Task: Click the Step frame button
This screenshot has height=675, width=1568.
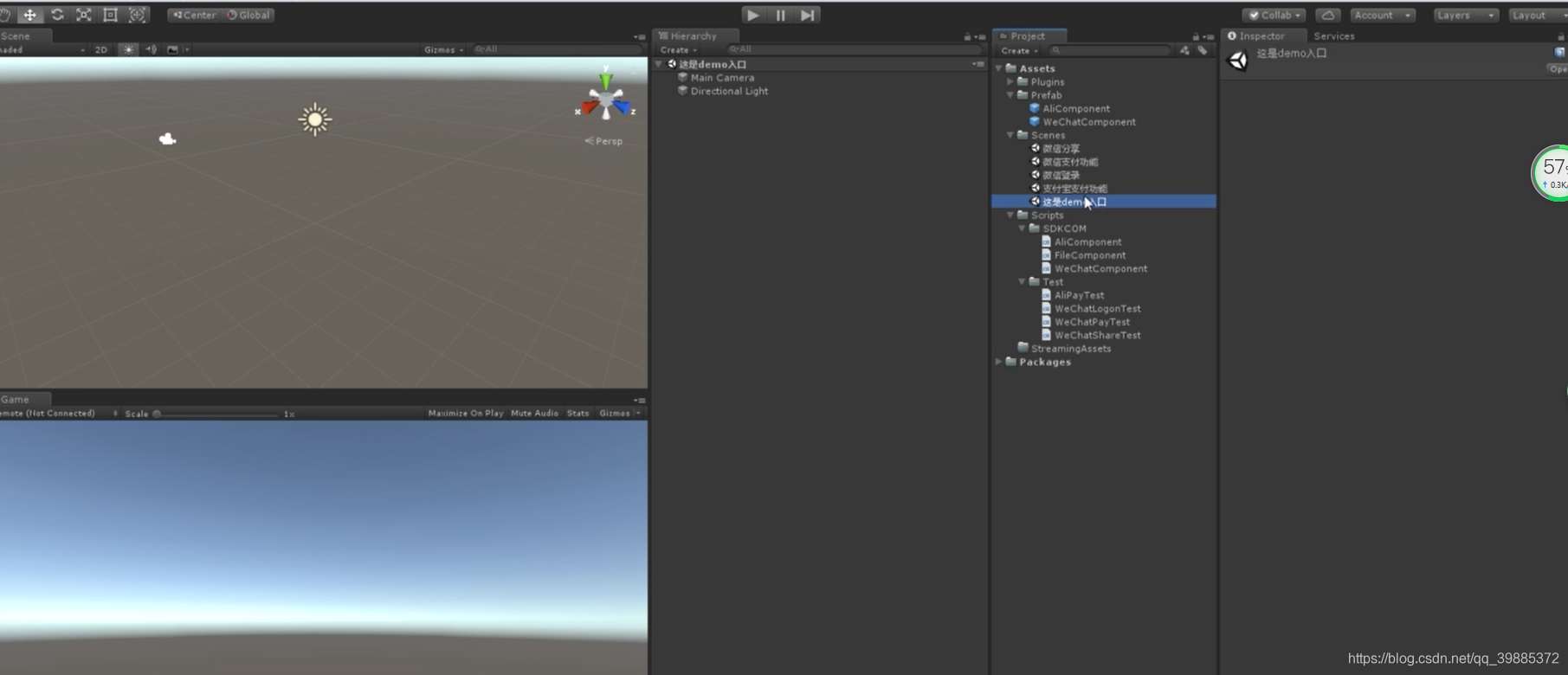Action: (x=807, y=15)
